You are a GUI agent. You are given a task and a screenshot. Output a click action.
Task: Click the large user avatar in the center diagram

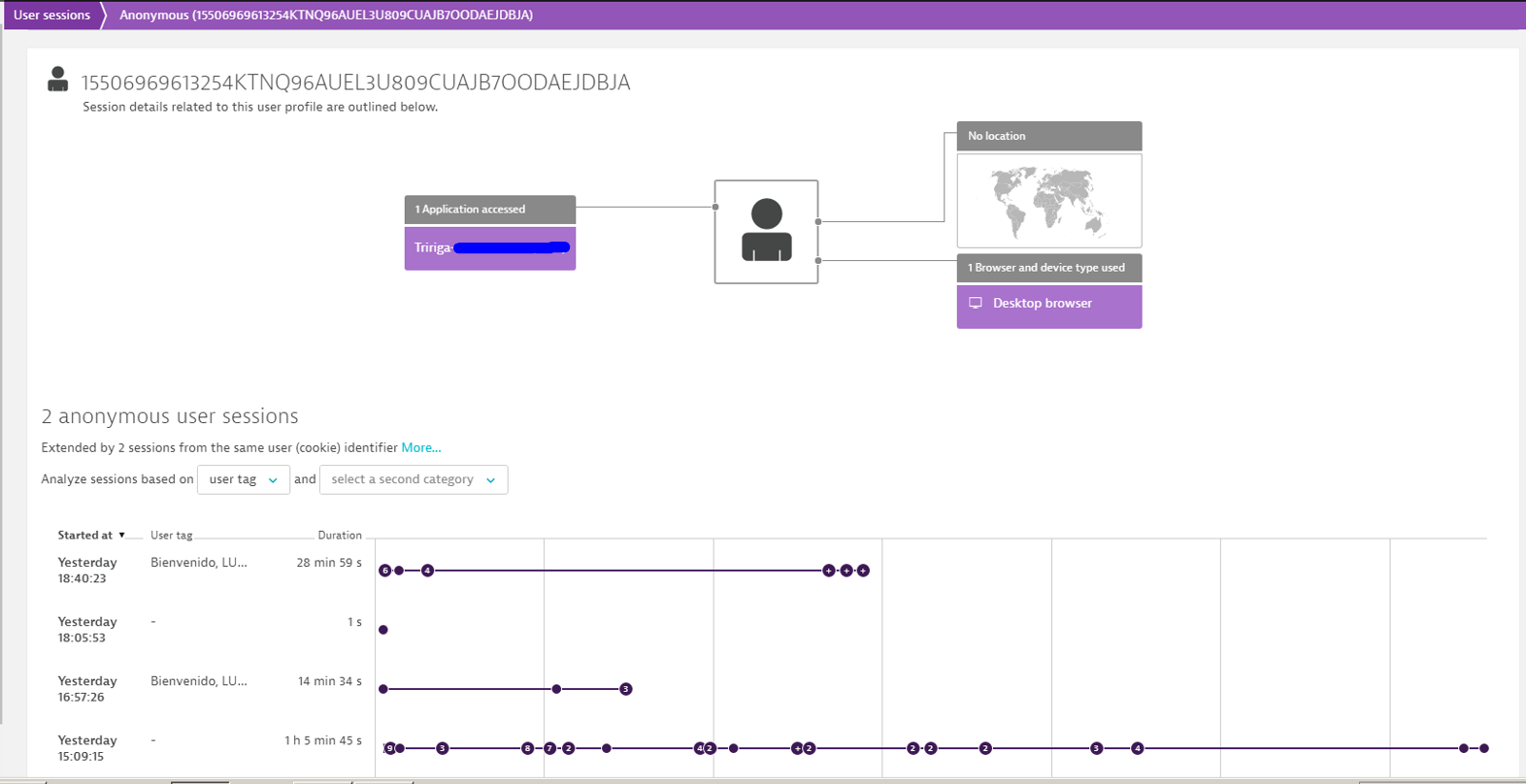pos(766,231)
